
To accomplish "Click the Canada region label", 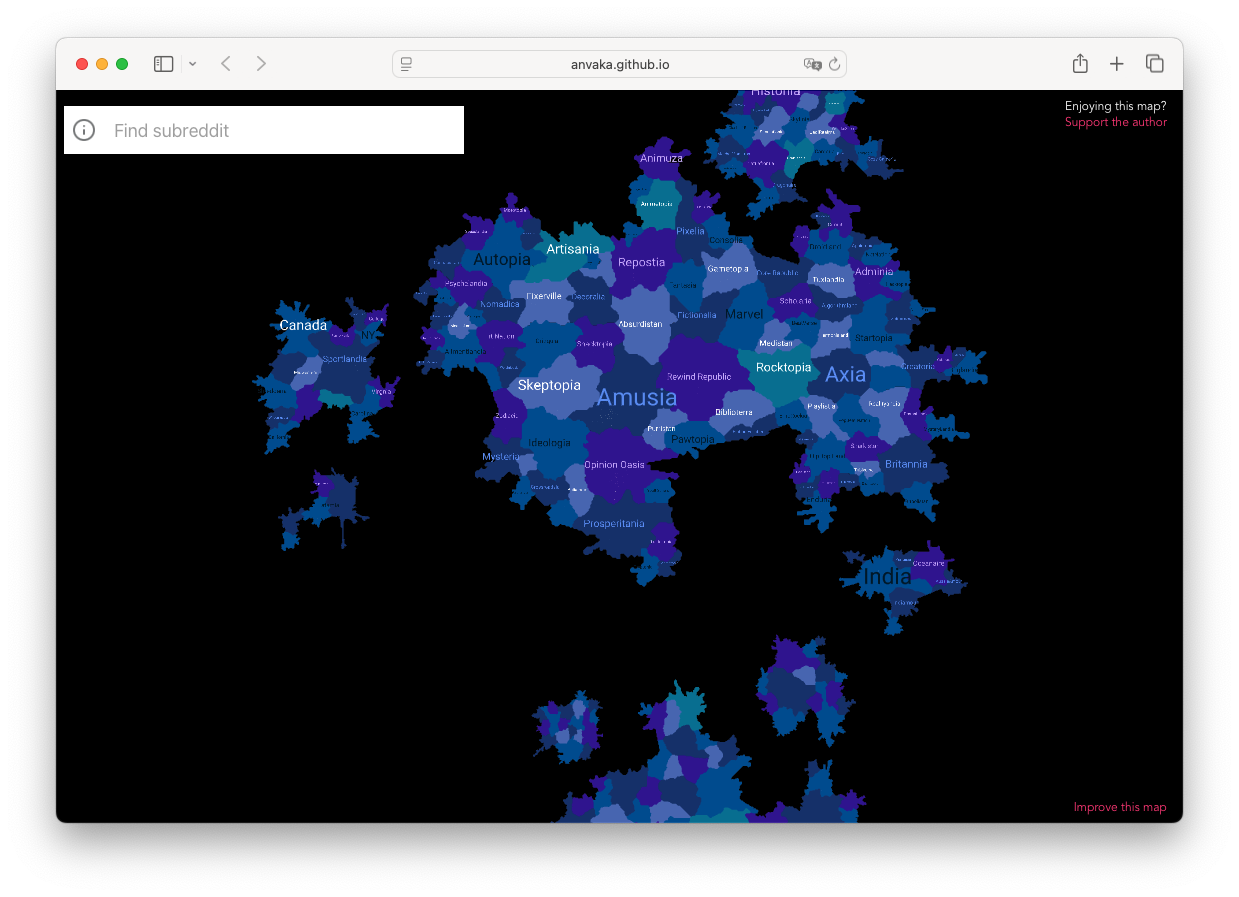I will point(303,325).
